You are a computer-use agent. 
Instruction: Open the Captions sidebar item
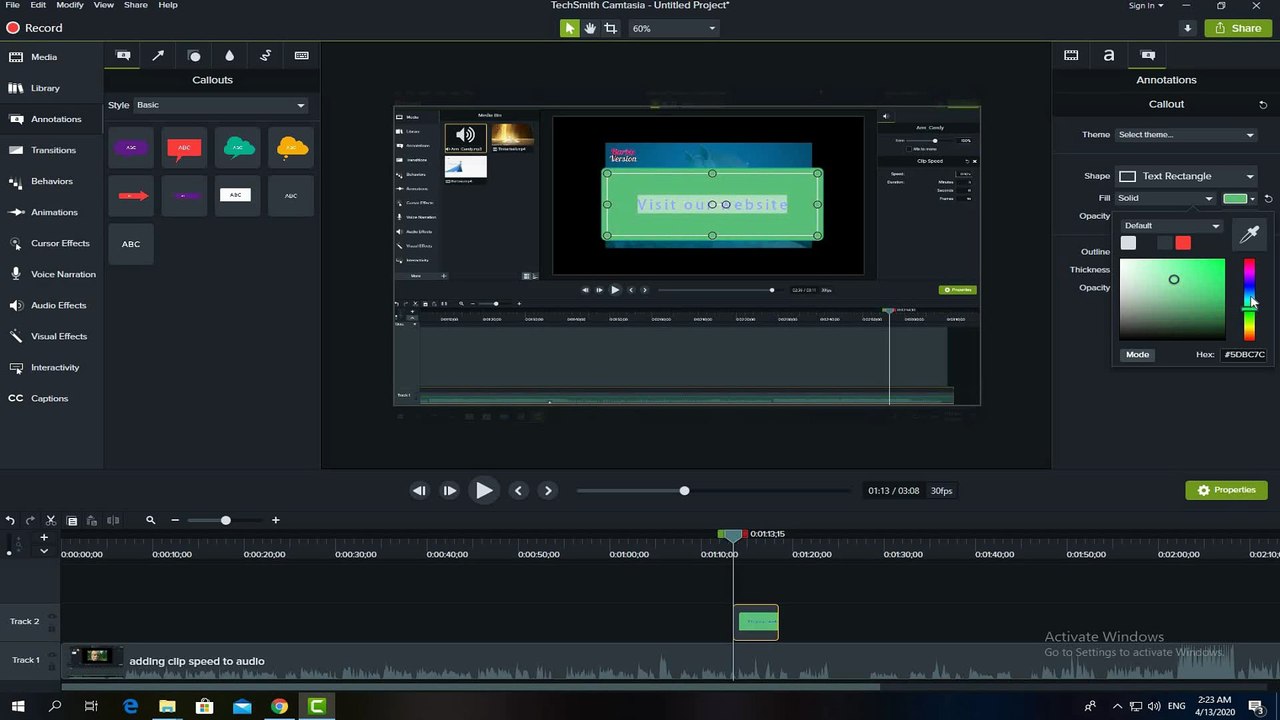point(38,398)
